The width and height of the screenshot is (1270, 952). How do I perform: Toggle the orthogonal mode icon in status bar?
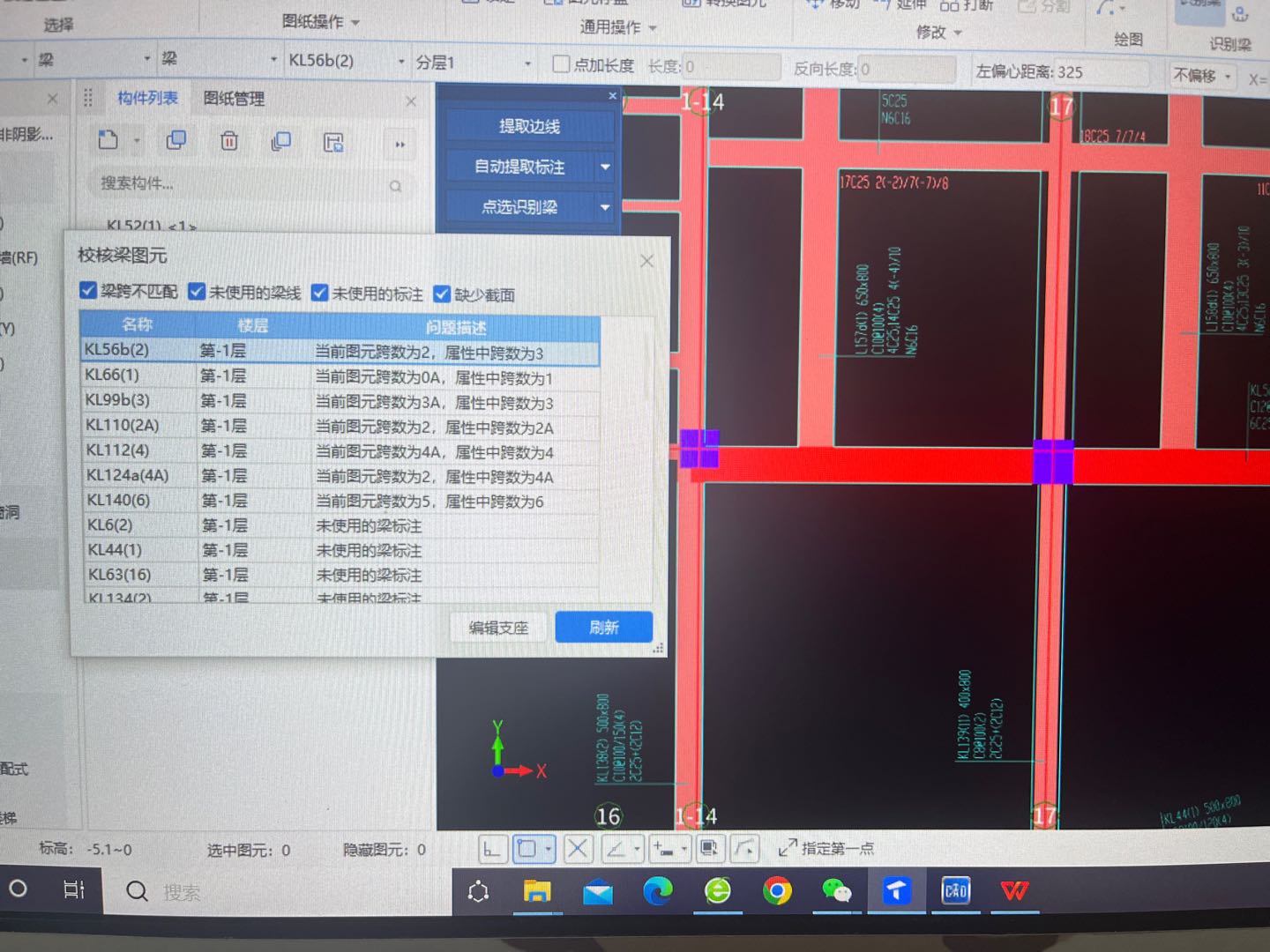click(x=492, y=849)
